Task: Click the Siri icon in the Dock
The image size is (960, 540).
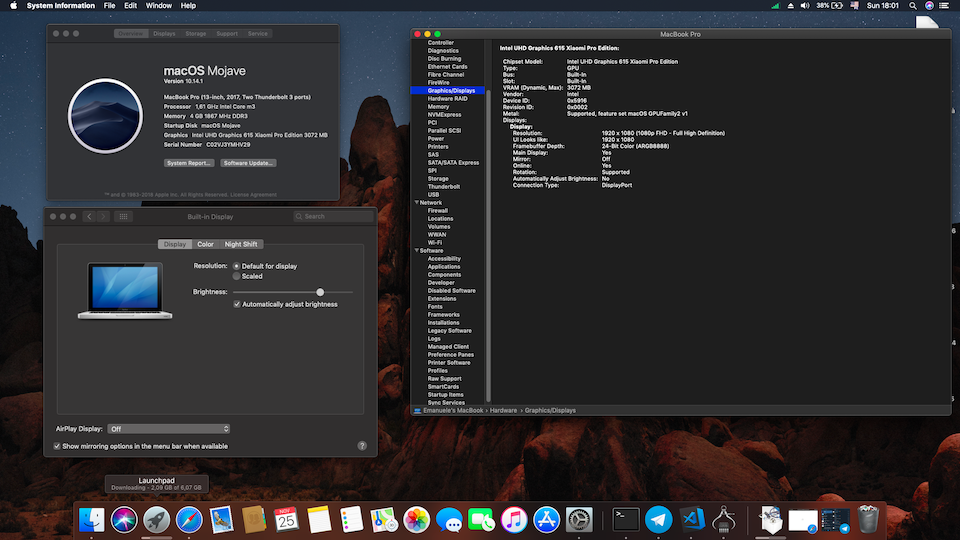Action: pos(124,519)
